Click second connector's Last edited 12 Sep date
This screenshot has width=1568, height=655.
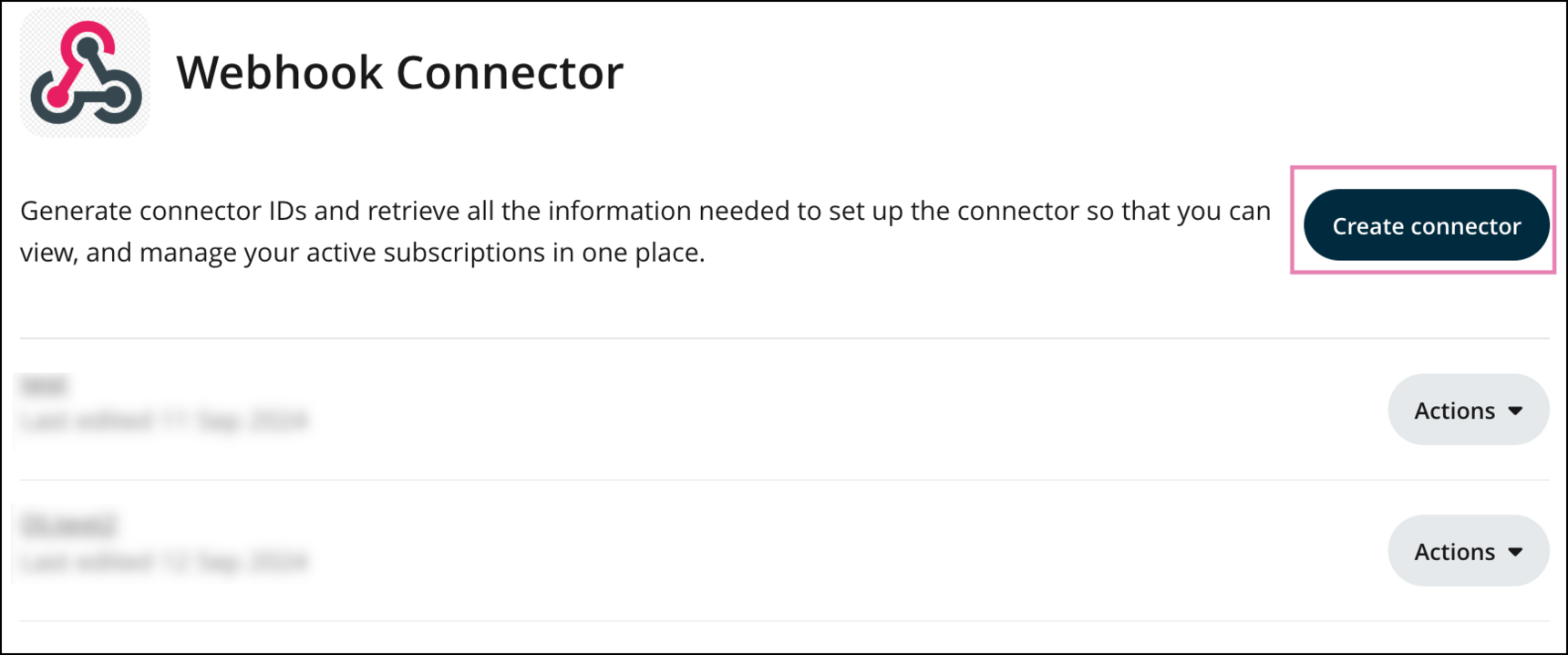165,562
